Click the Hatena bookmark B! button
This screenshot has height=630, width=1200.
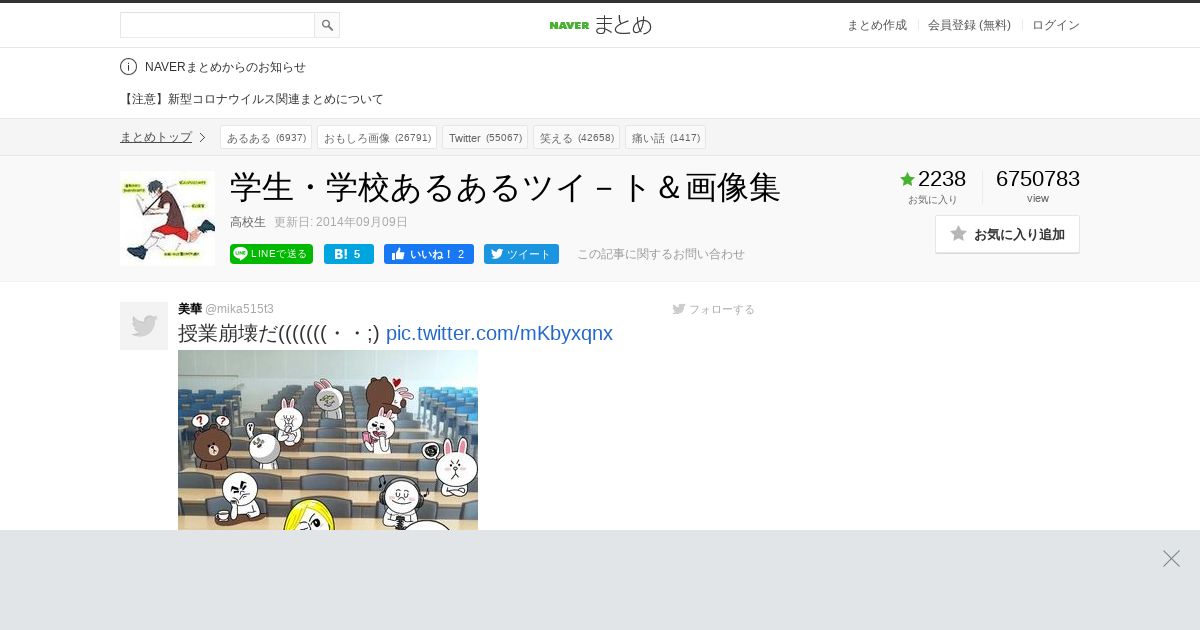click(x=349, y=254)
